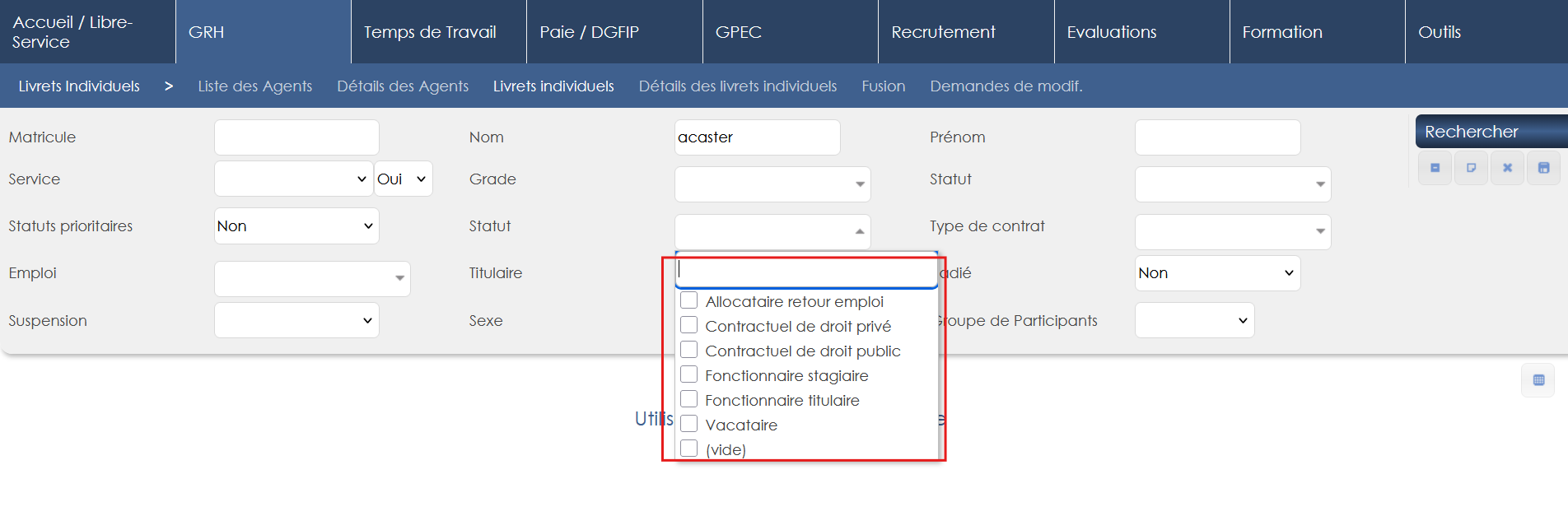Open the Demandes de modif. link
The width and height of the screenshot is (1568, 516).
coord(1006,86)
